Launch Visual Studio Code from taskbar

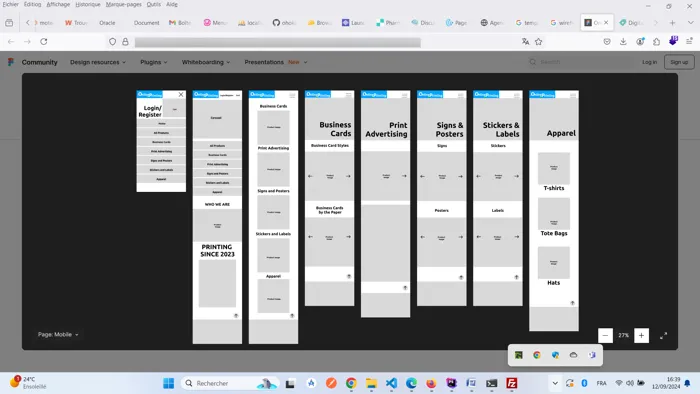click(391, 383)
